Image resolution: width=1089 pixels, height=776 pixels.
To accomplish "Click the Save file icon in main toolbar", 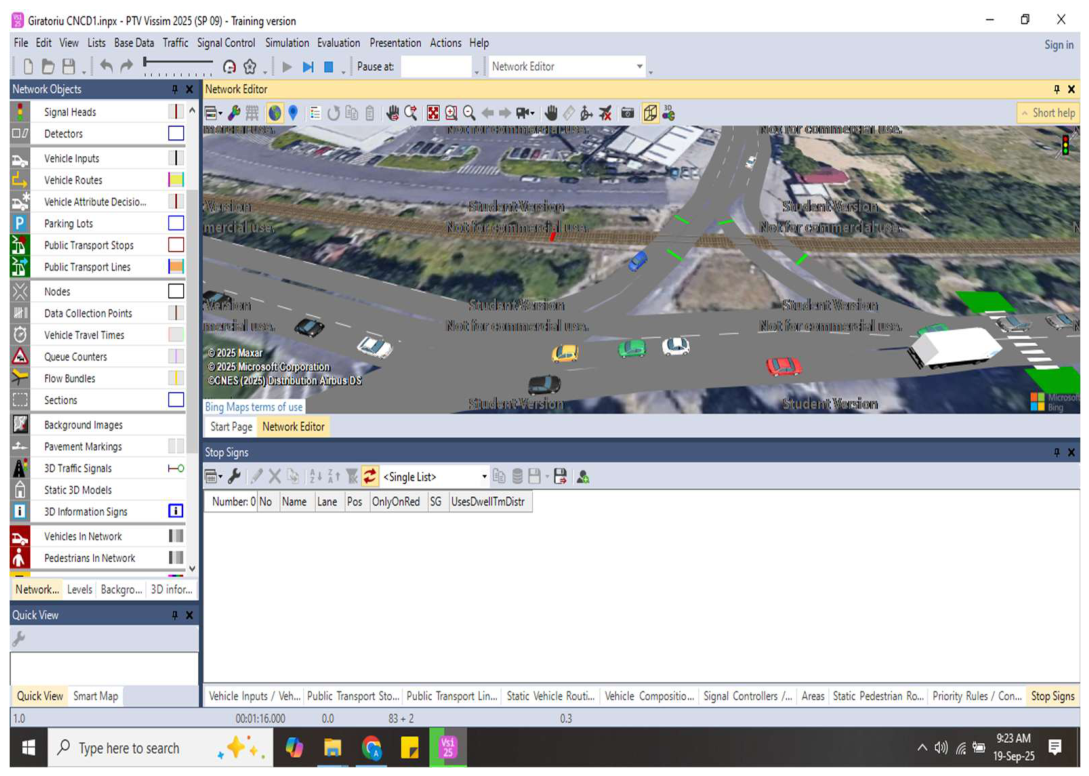I will click(x=69, y=67).
